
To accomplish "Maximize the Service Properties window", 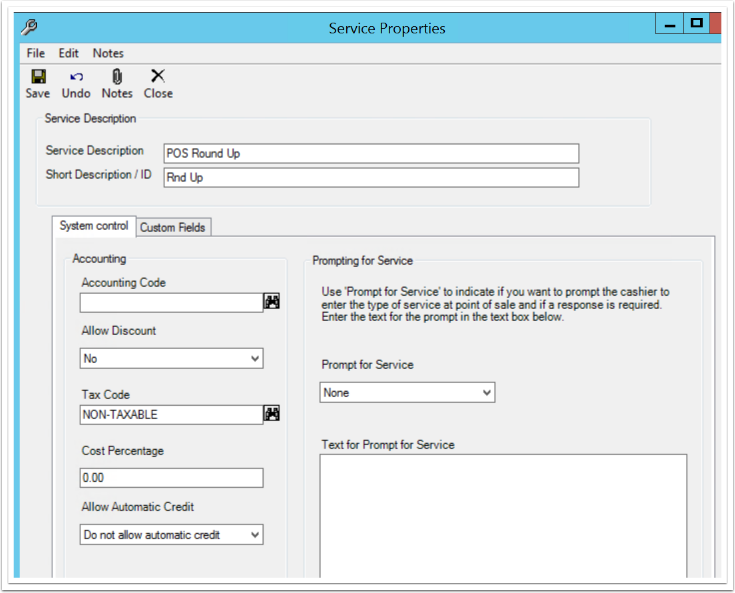I will (697, 23).
